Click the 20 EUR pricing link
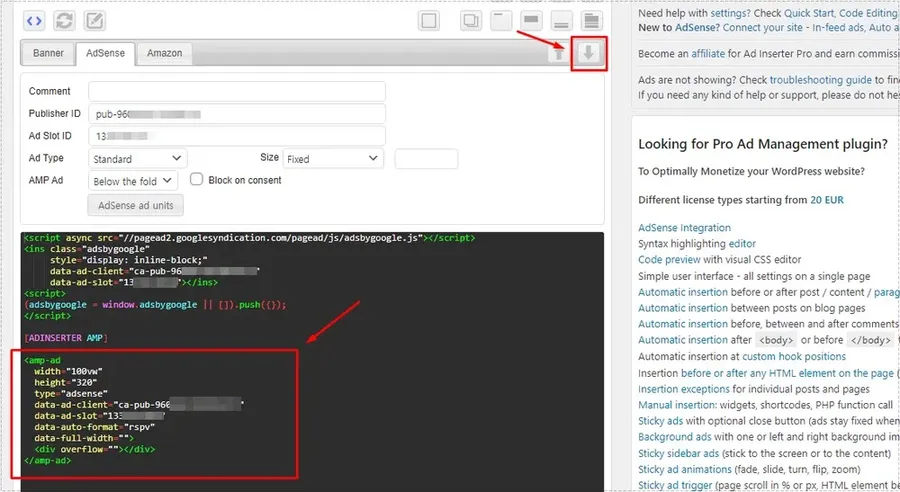900x492 pixels. pos(827,200)
